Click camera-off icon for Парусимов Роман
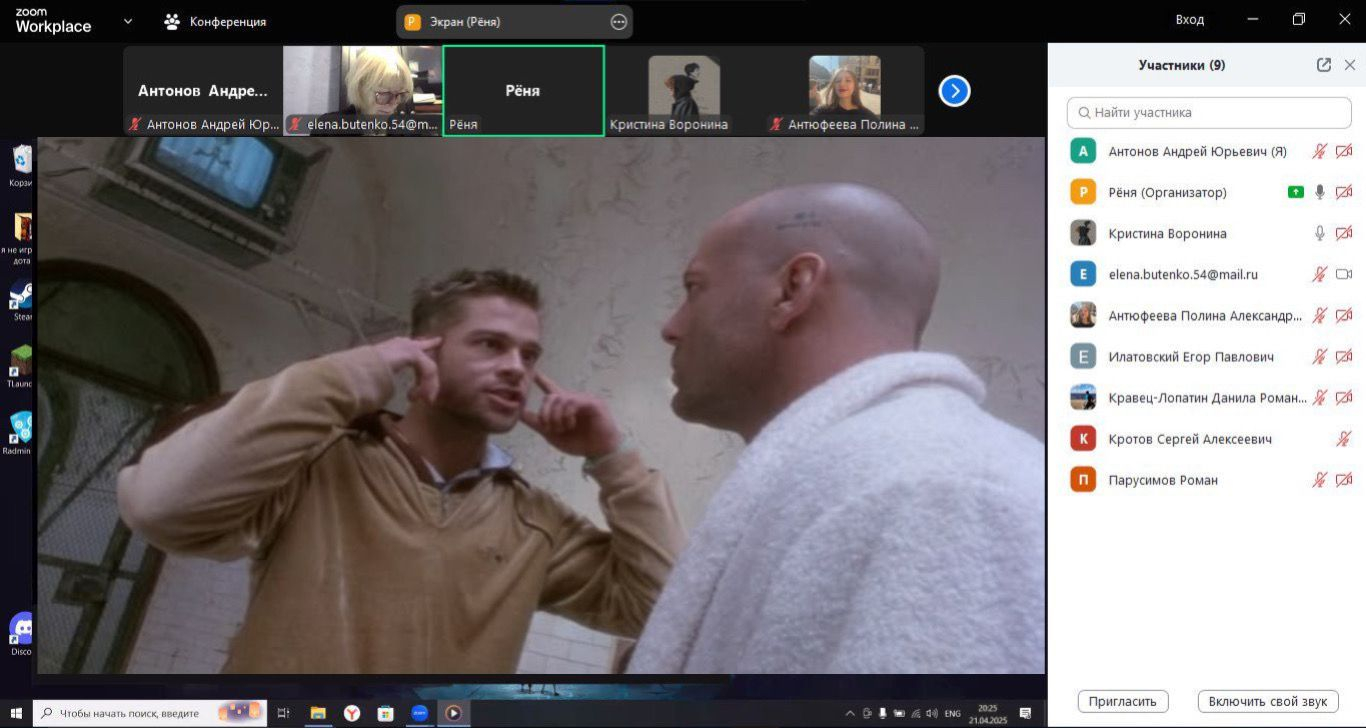1366x728 pixels. (1344, 480)
